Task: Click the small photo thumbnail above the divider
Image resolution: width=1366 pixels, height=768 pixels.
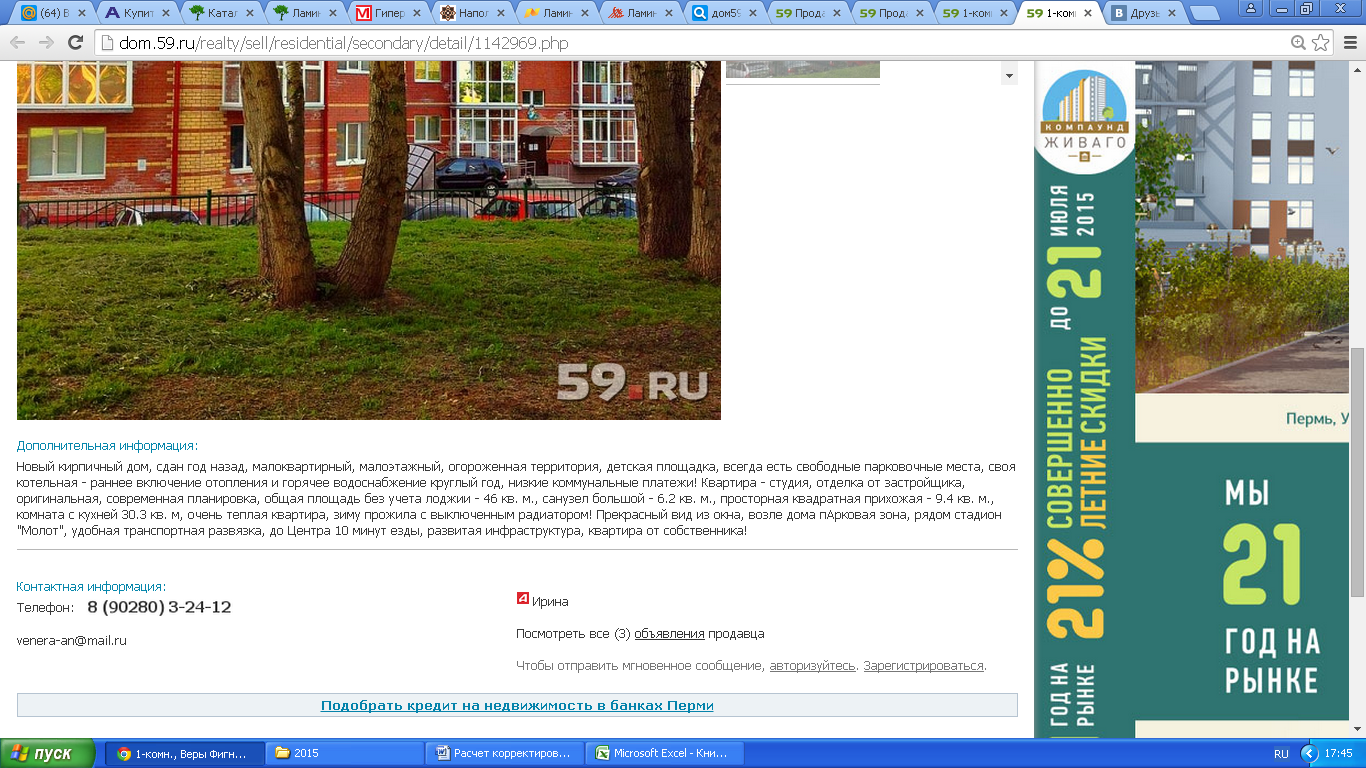Action: click(x=802, y=69)
